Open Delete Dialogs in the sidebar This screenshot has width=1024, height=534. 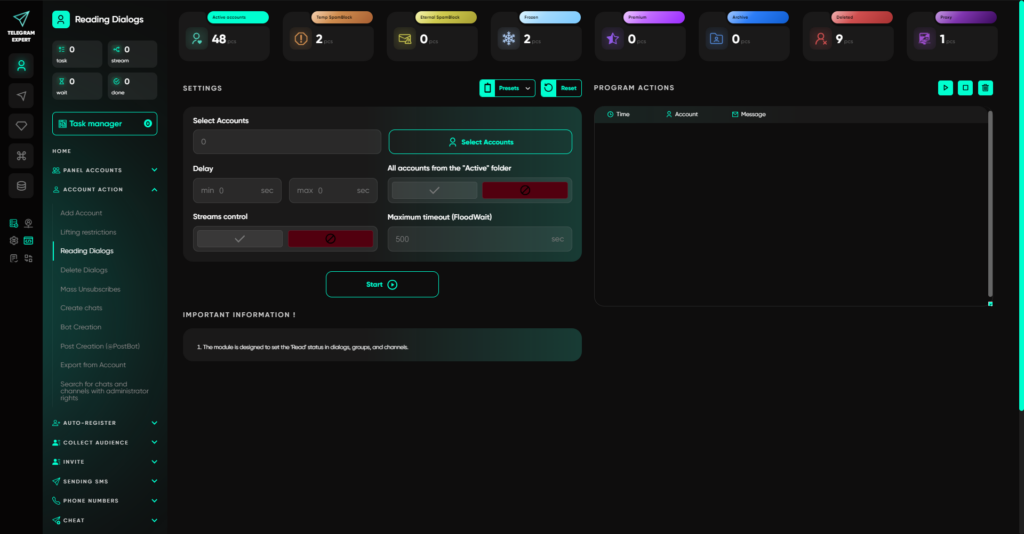[x=84, y=270]
